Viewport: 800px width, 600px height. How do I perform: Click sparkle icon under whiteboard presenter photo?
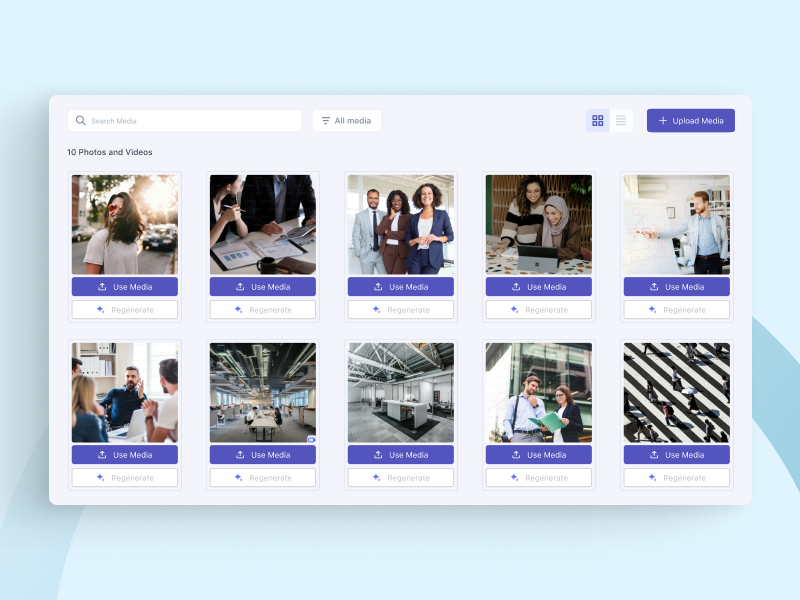(653, 310)
